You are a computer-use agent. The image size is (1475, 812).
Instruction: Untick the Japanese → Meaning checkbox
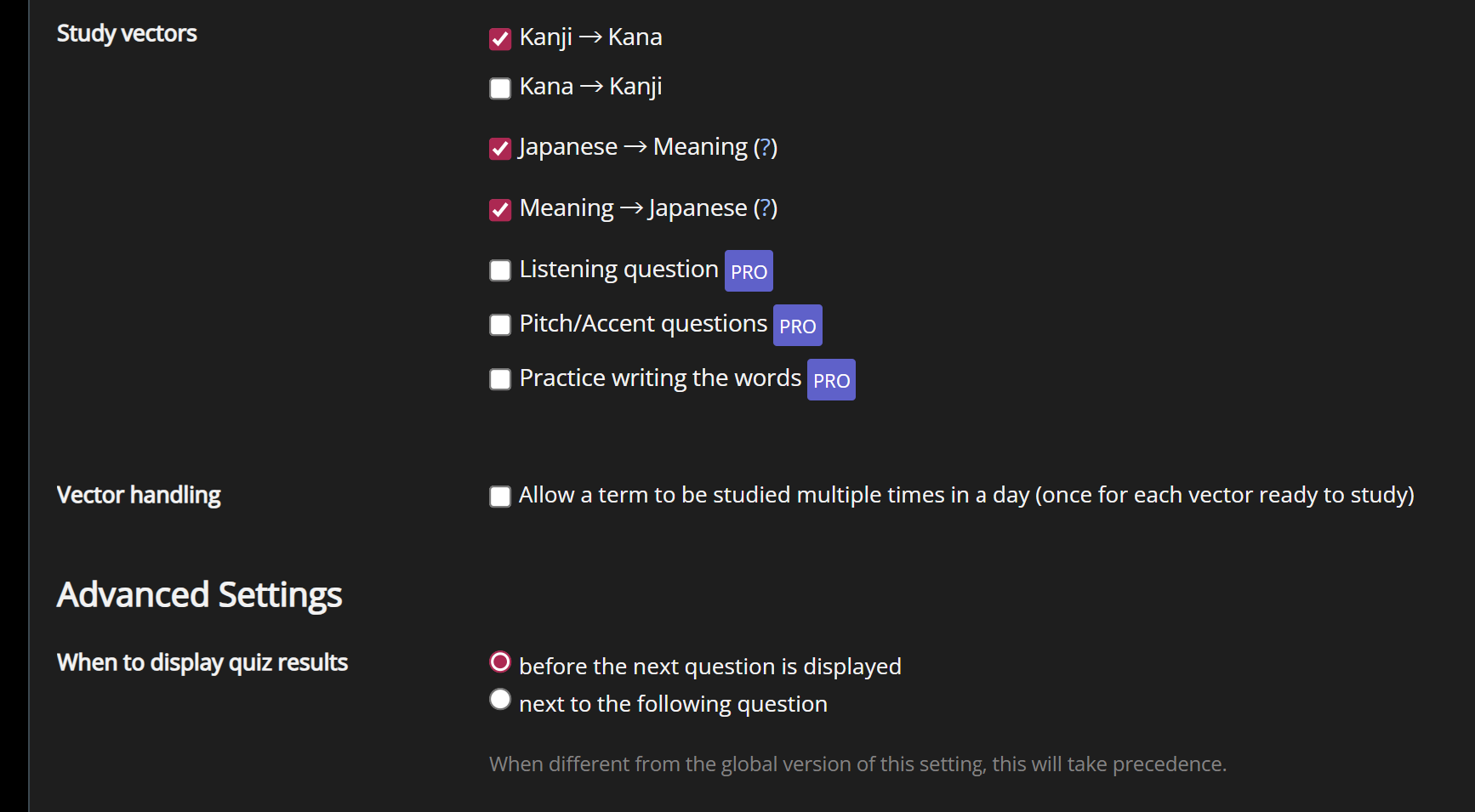pyautogui.click(x=500, y=149)
